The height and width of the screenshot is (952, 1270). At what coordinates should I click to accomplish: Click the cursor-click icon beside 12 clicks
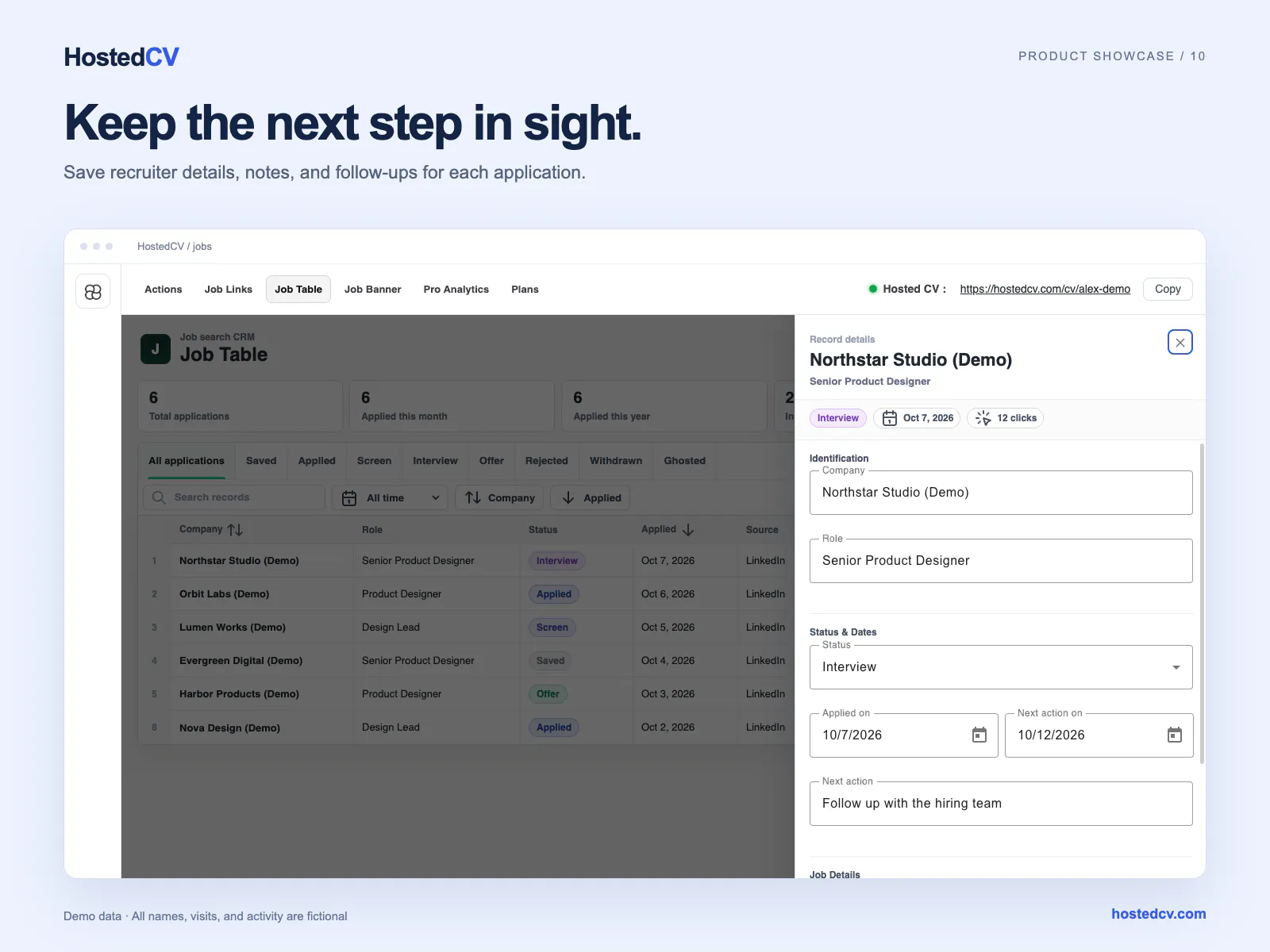pyautogui.click(x=983, y=418)
